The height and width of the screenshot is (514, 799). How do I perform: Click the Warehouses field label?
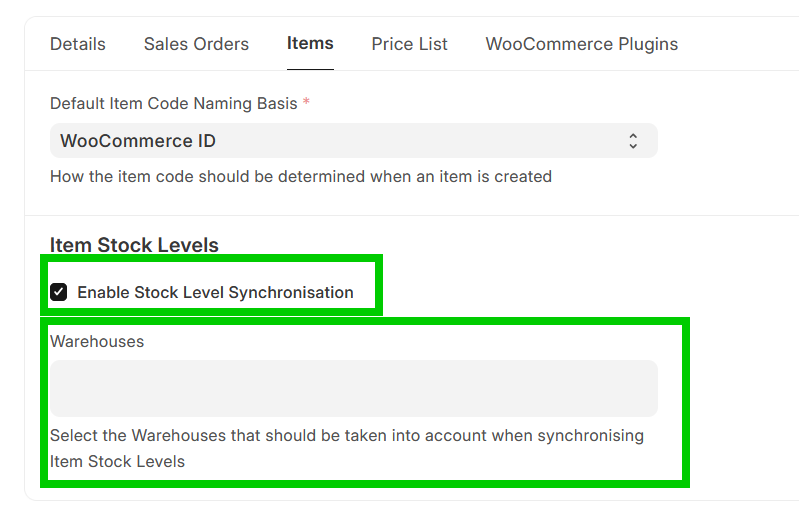coord(97,341)
